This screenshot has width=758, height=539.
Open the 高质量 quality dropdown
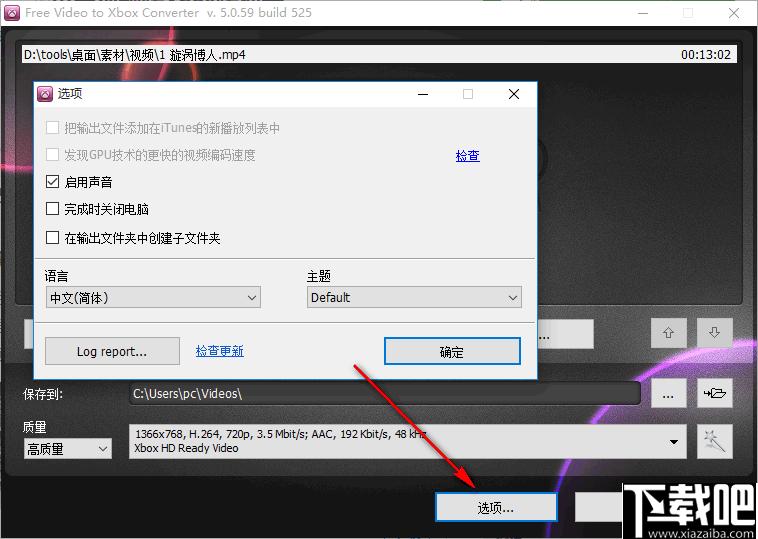[68, 449]
